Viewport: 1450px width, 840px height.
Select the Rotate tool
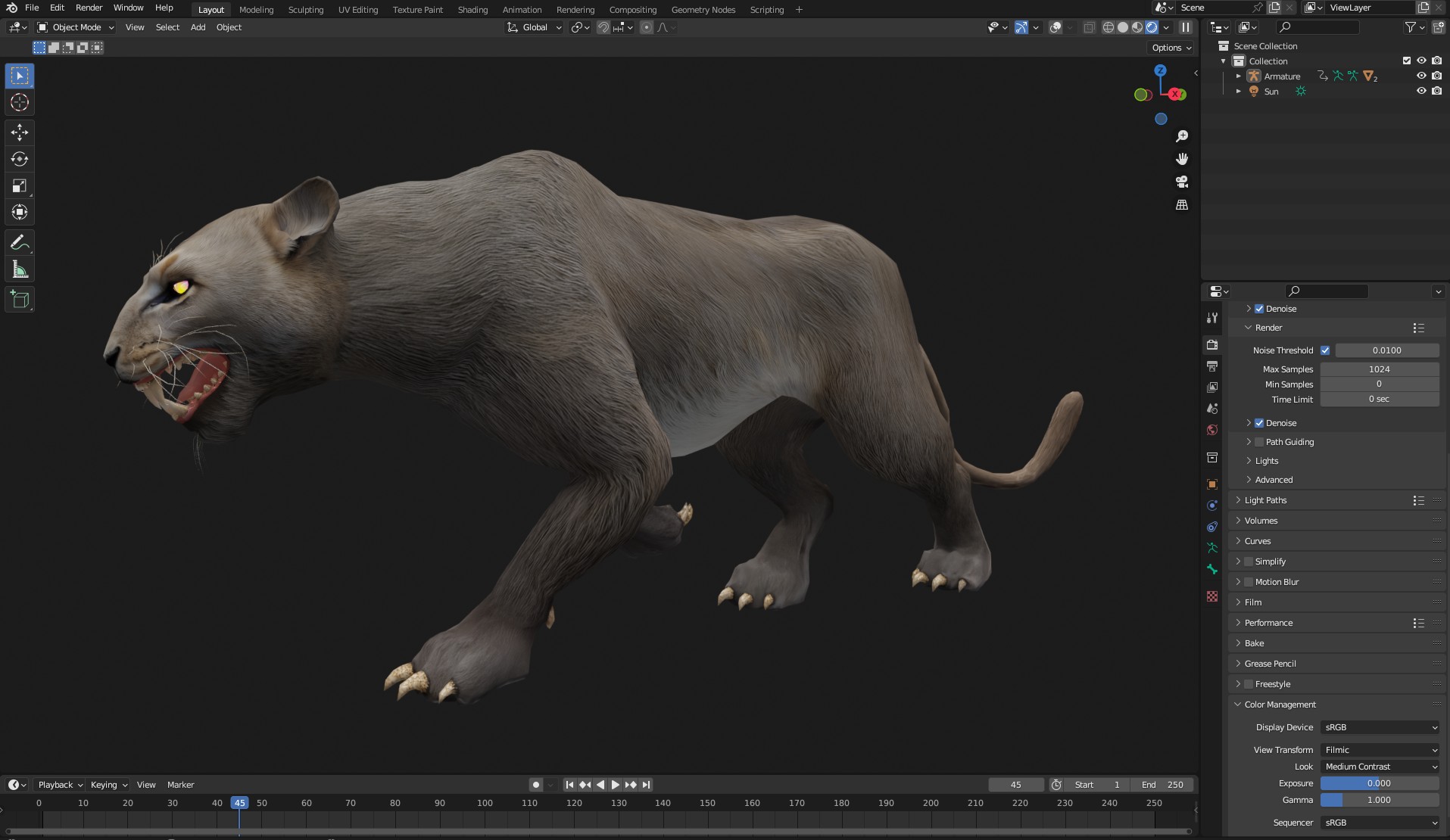(20, 159)
